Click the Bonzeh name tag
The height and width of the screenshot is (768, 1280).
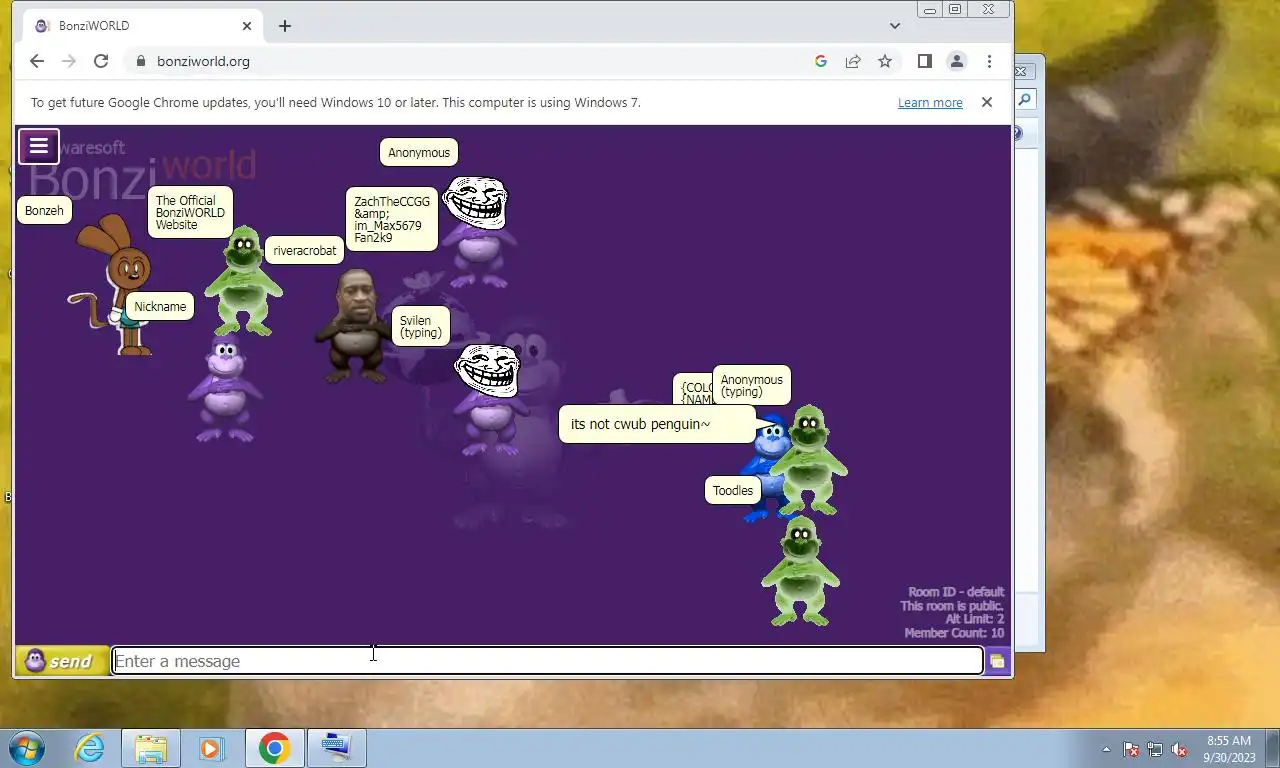coord(44,211)
